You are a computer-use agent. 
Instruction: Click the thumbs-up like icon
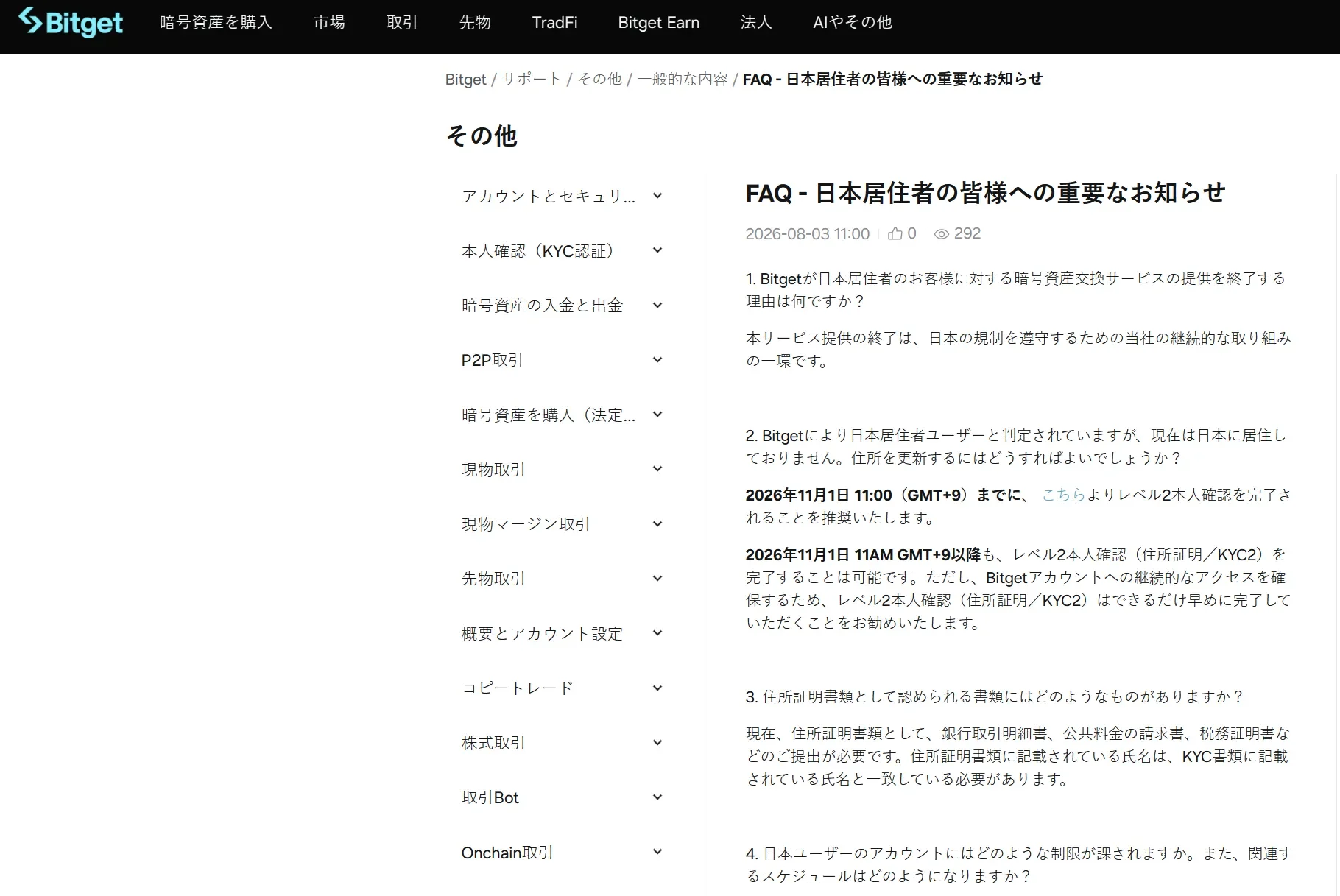click(x=895, y=234)
